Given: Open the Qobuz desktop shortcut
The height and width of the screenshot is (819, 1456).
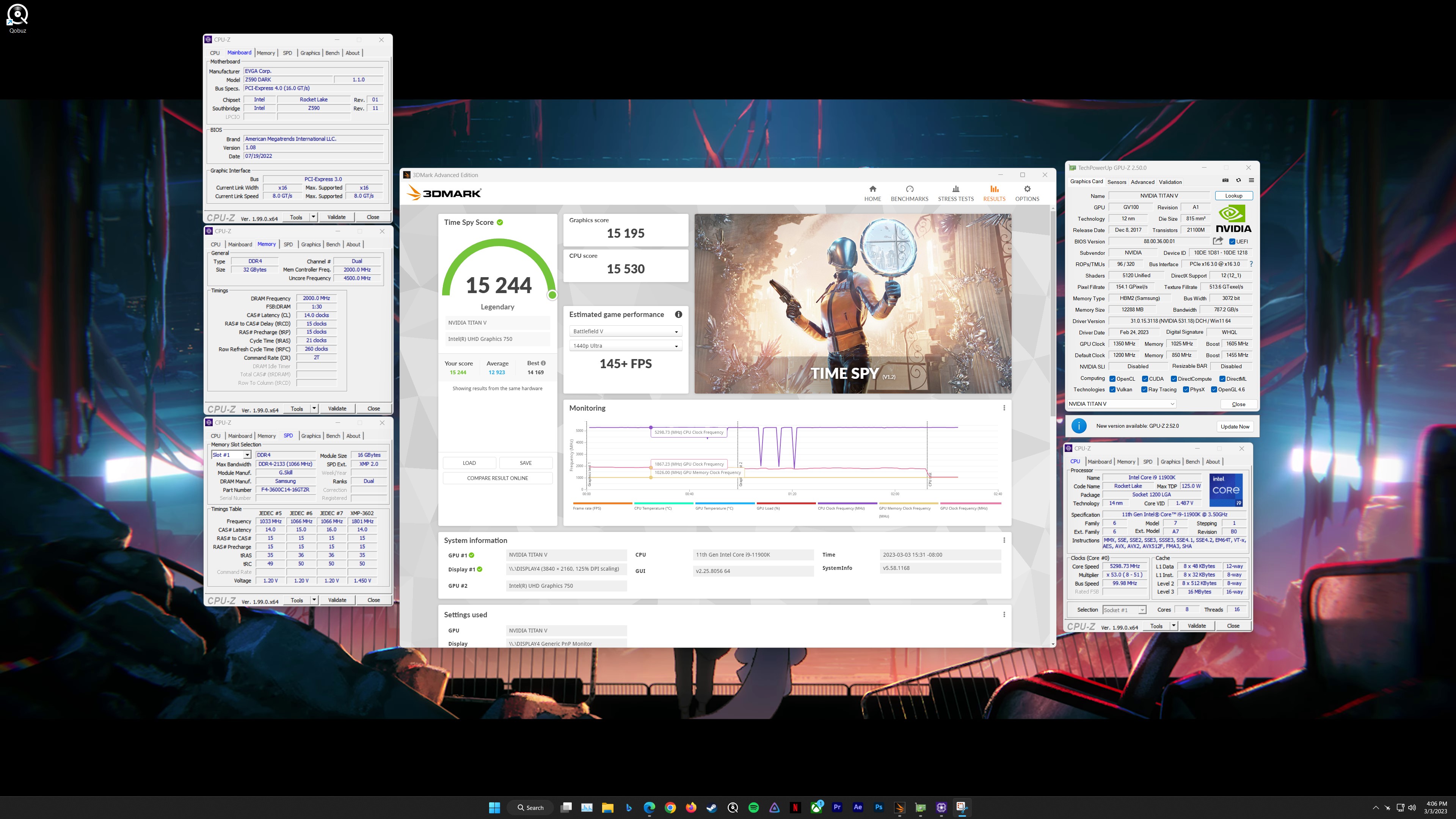Looking at the screenshot, I should coord(17,19).
